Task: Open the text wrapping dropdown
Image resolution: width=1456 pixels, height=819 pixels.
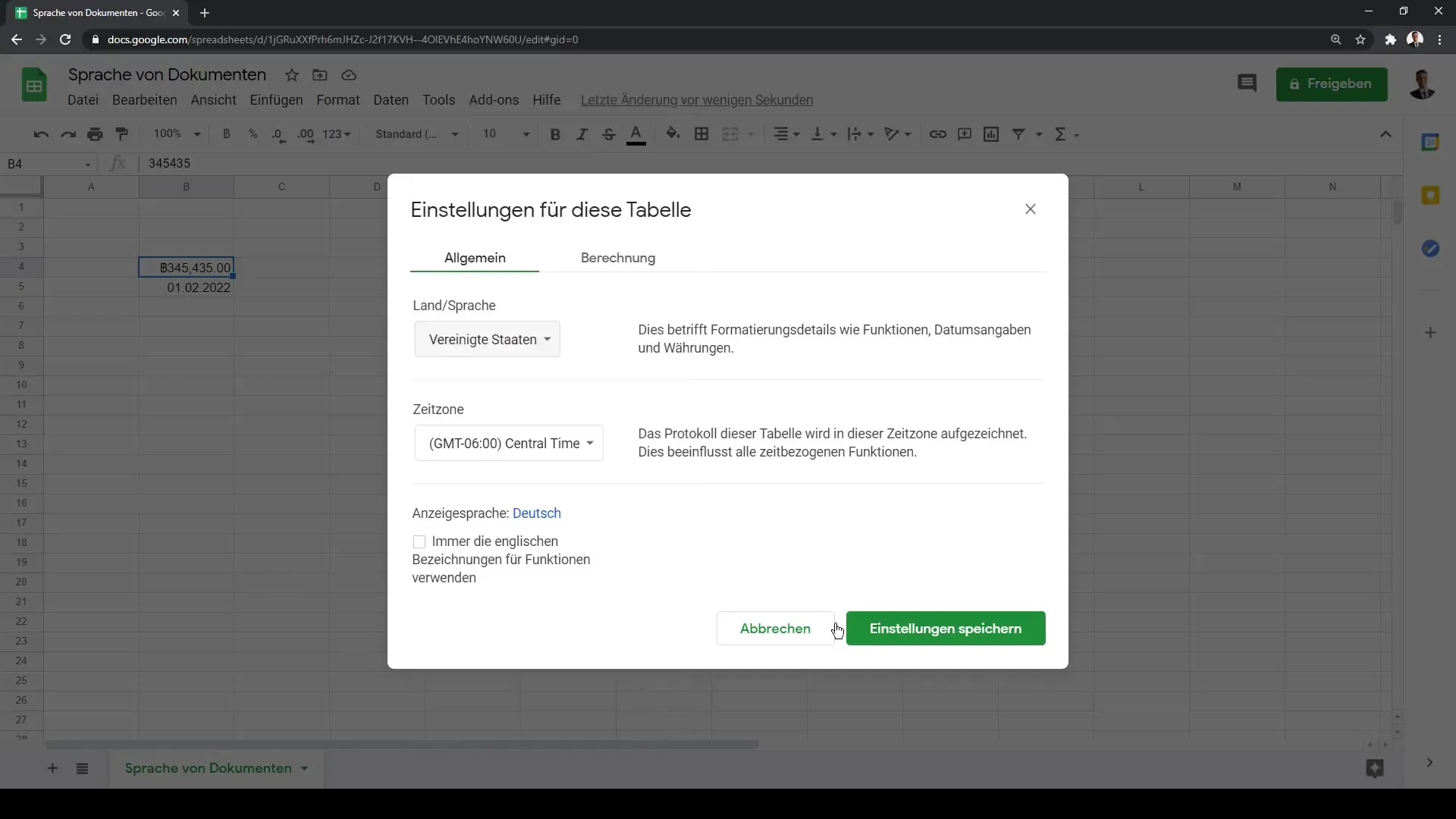Action: [861, 134]
